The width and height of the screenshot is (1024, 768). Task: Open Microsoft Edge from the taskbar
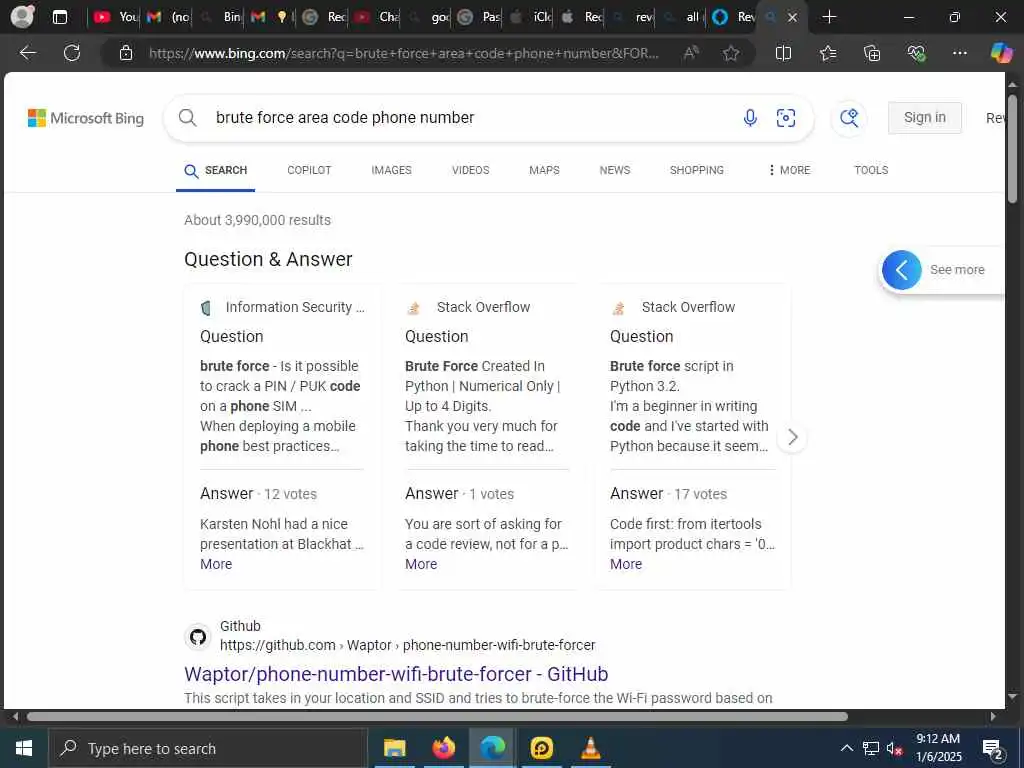493,748
